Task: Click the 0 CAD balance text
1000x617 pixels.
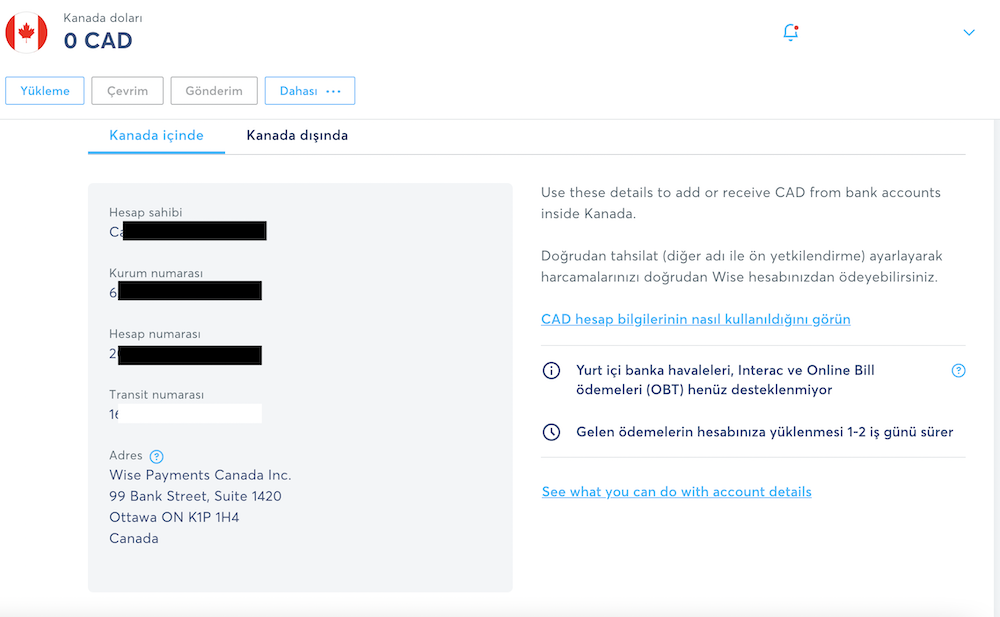Action: point(98,41)
